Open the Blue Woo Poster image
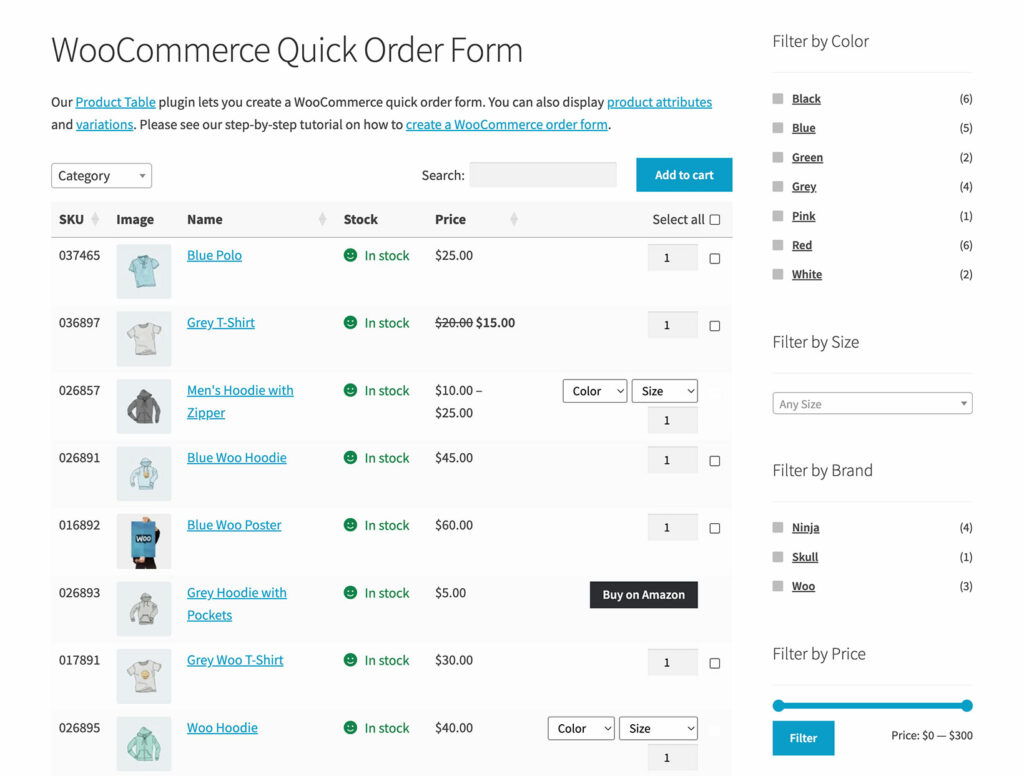 point(144,541)
